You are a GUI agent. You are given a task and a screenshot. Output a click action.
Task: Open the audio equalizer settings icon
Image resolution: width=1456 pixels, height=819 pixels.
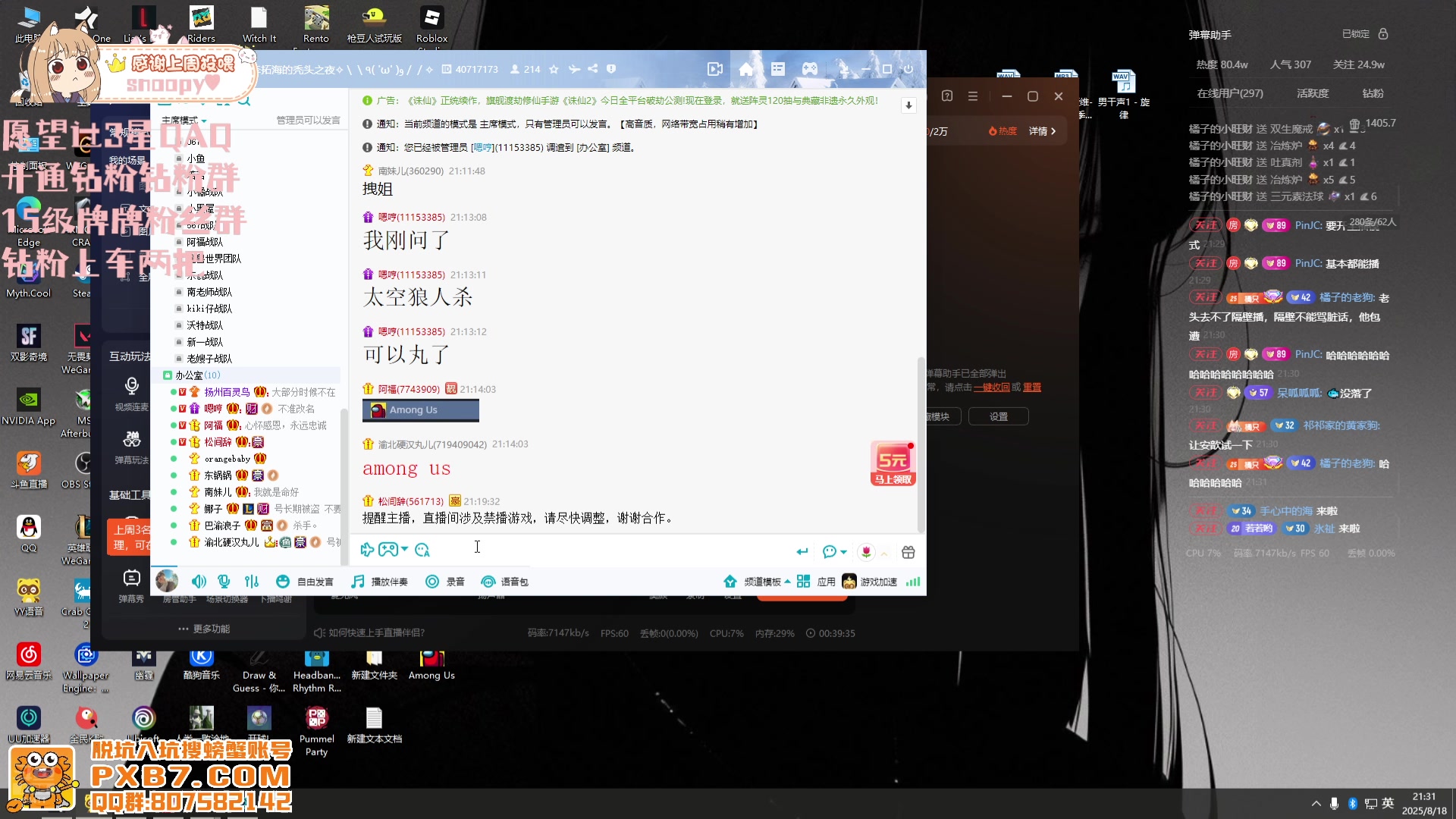[x=252, y=582]
